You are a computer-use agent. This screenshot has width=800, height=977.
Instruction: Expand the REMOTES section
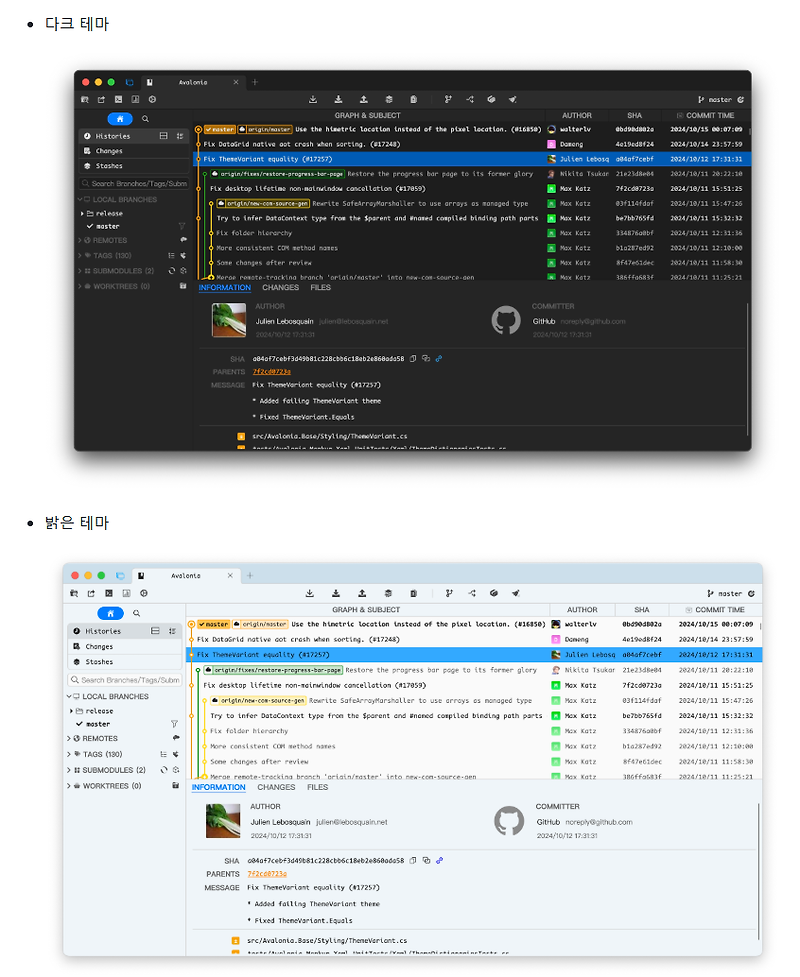coord(78,240)
